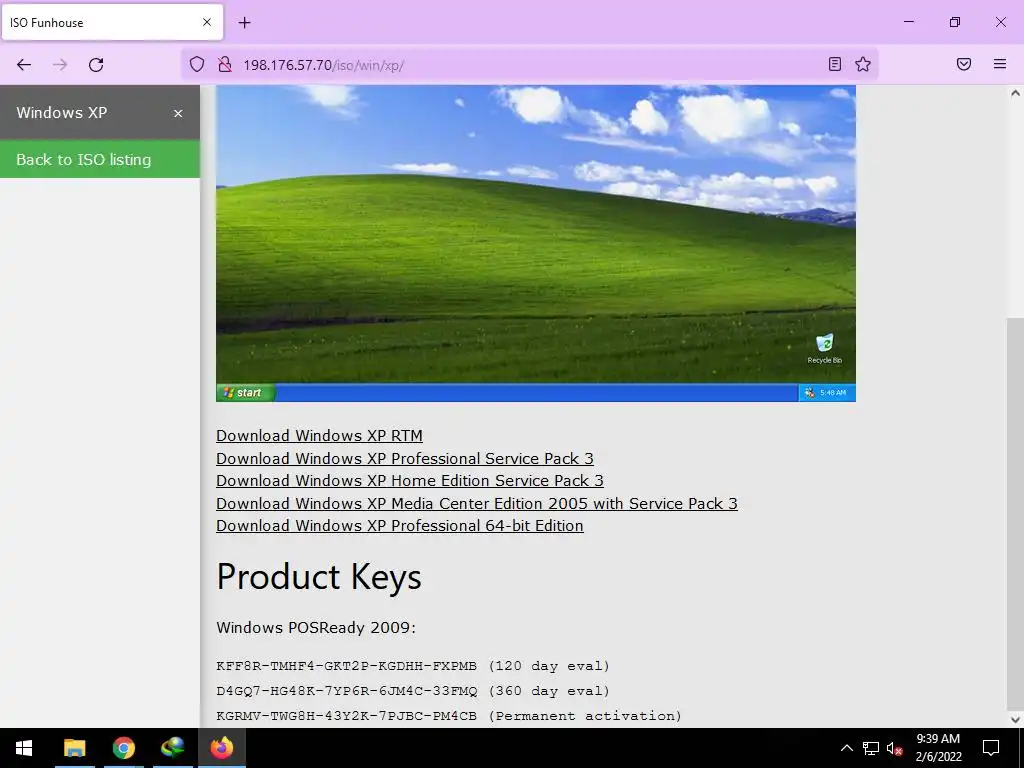The image size is (1024, 768).
Task: Click the forward navigation arrow
Action: click(60, 65)
